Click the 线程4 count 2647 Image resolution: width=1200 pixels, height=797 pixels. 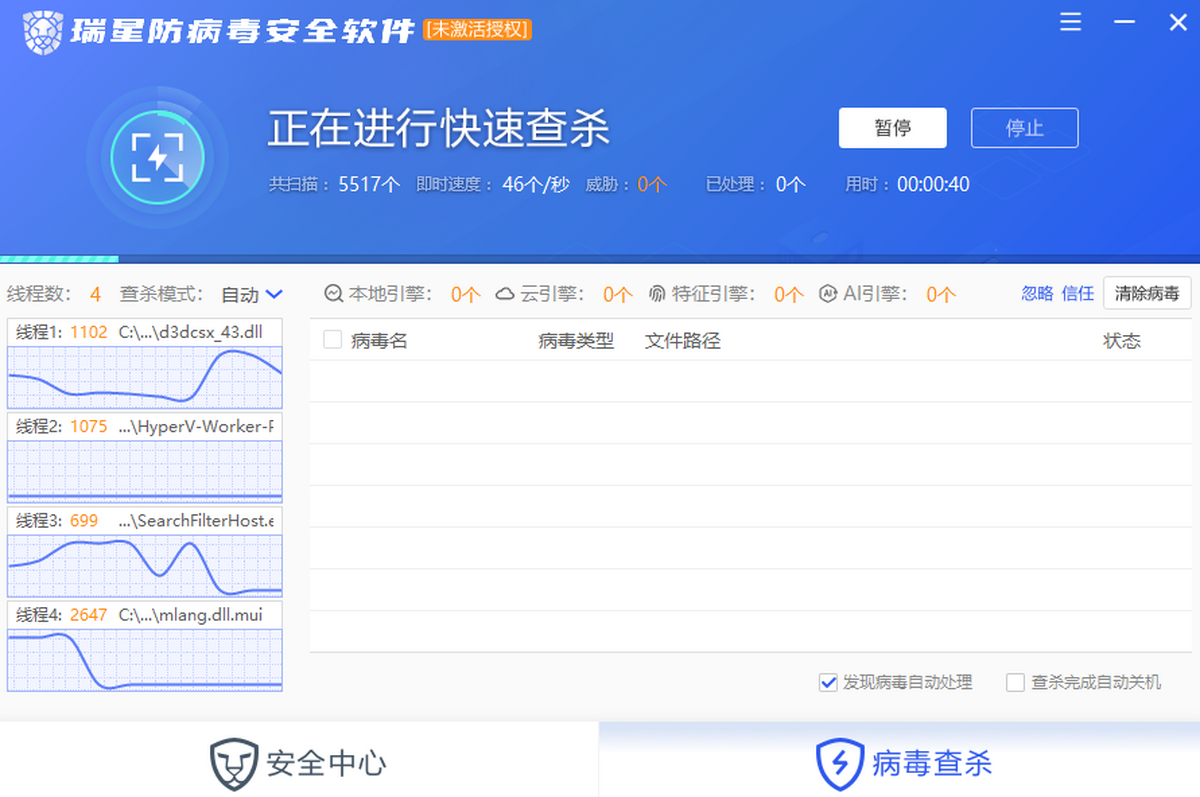click(x=89, y=614)
